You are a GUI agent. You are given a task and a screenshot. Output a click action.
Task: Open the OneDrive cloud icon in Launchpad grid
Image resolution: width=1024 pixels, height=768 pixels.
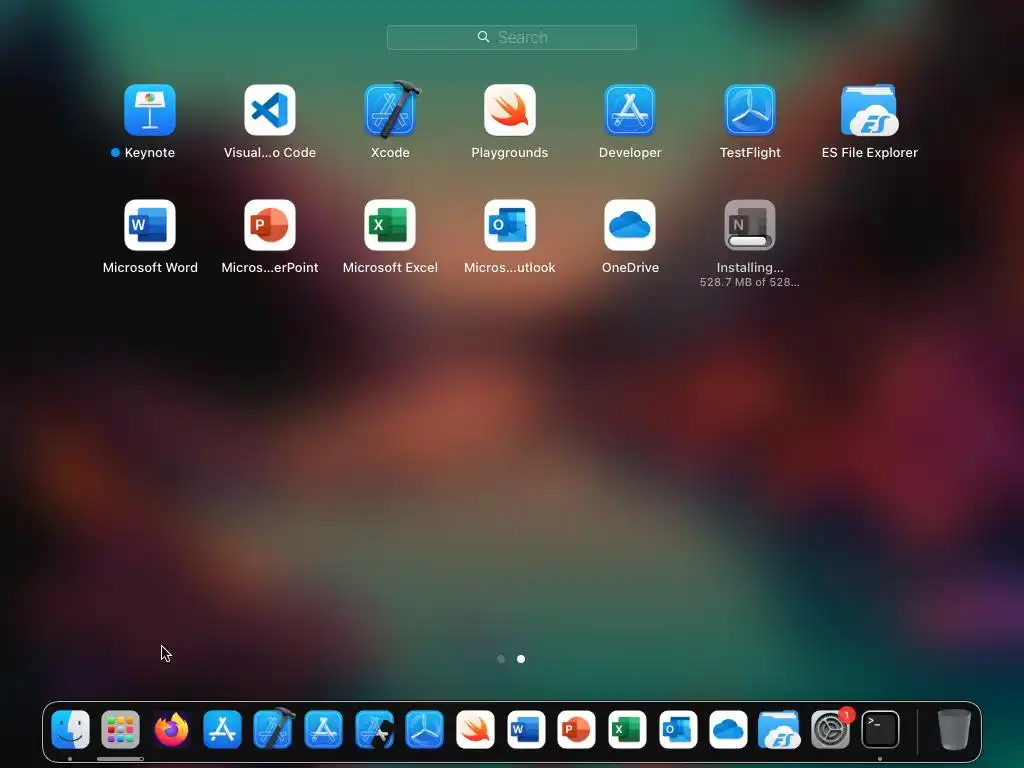tap(630, 225)
